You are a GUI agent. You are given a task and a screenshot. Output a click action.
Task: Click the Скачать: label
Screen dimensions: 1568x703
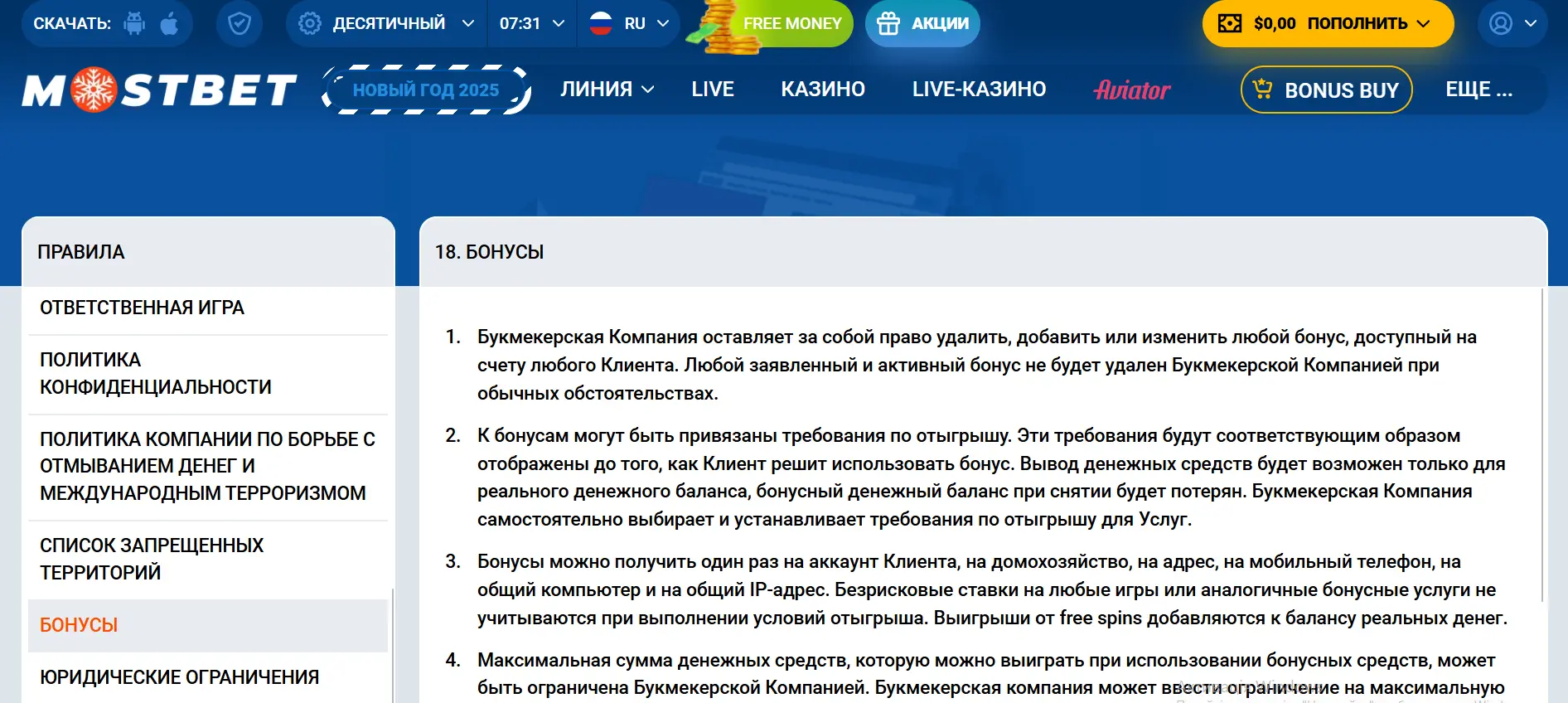[x=72, y=23]
